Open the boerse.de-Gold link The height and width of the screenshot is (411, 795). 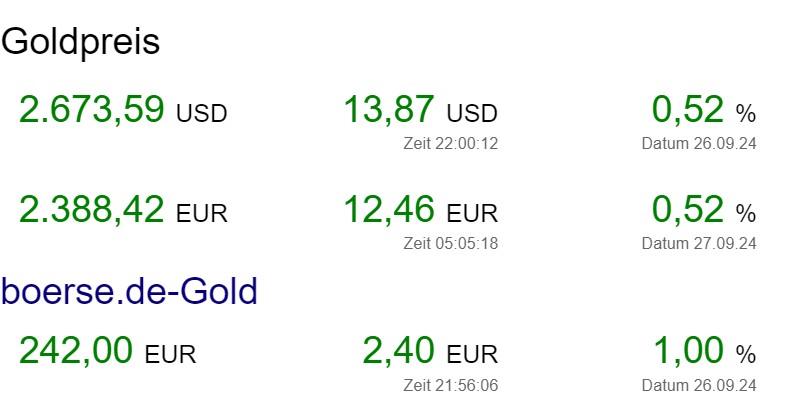pyautogui.click(x=130, y=291)
